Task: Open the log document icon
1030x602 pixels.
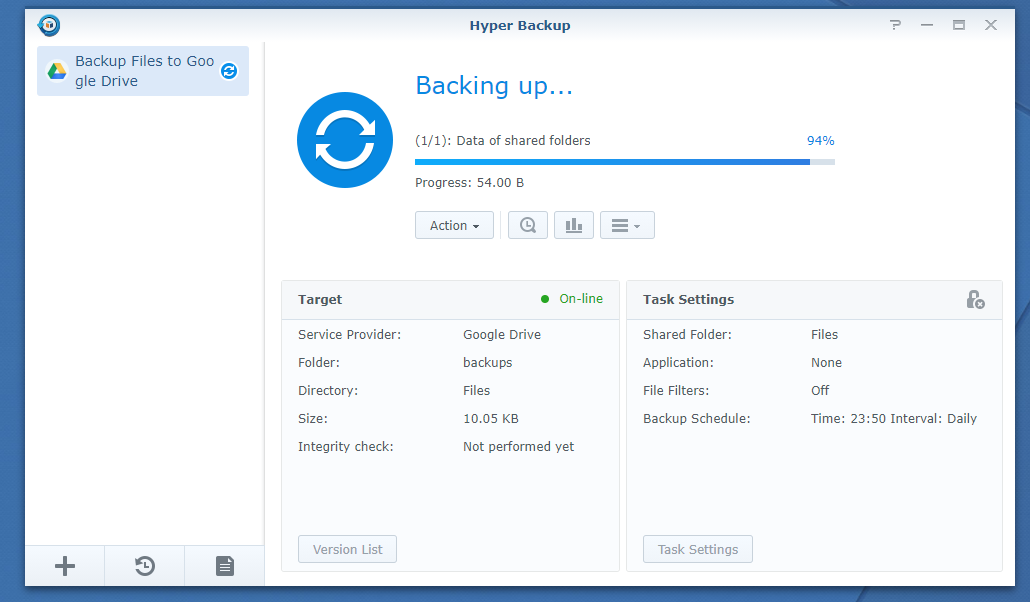Action: (x=225, y=566)
